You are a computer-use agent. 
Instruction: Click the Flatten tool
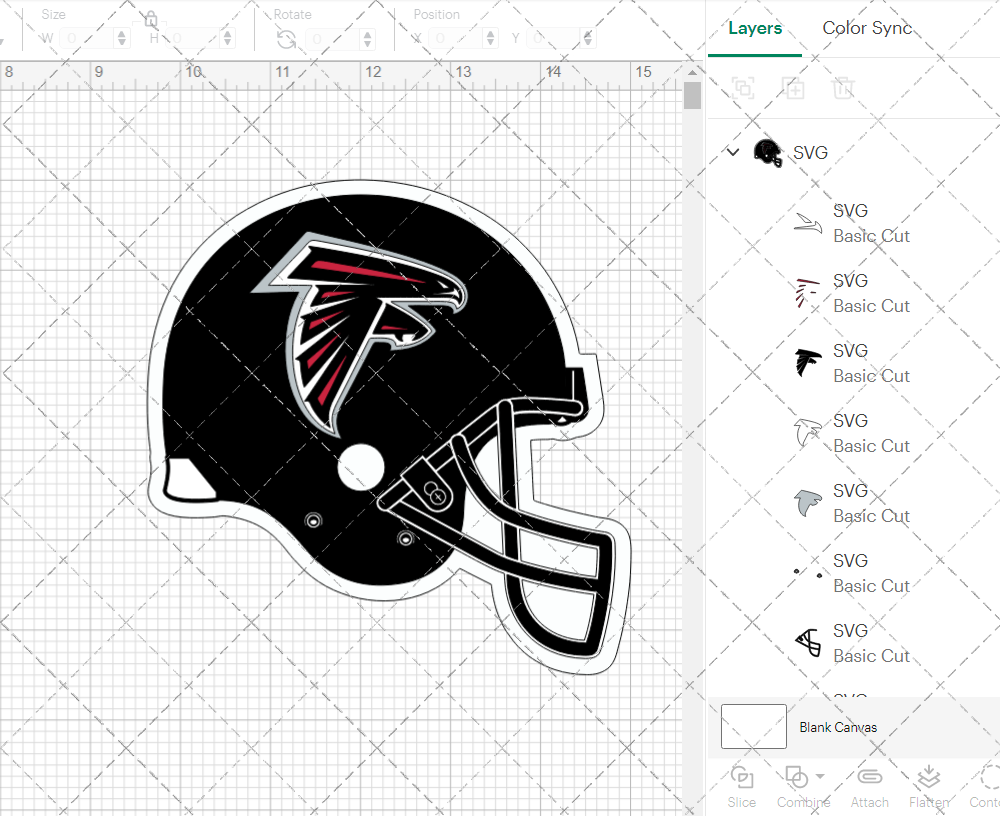pos(929,787)
